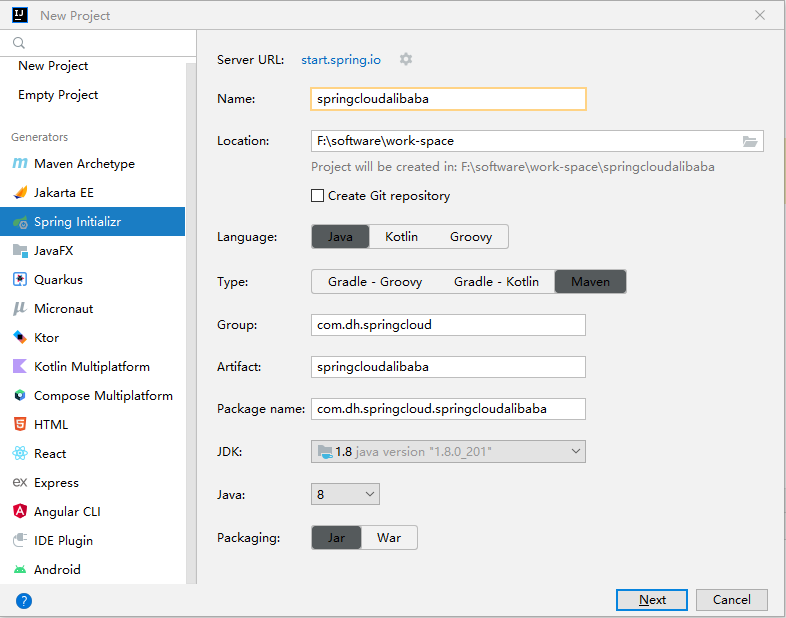Select Maven Archetype generator
This screenshot has width=786, height=618.
[93, 164]
